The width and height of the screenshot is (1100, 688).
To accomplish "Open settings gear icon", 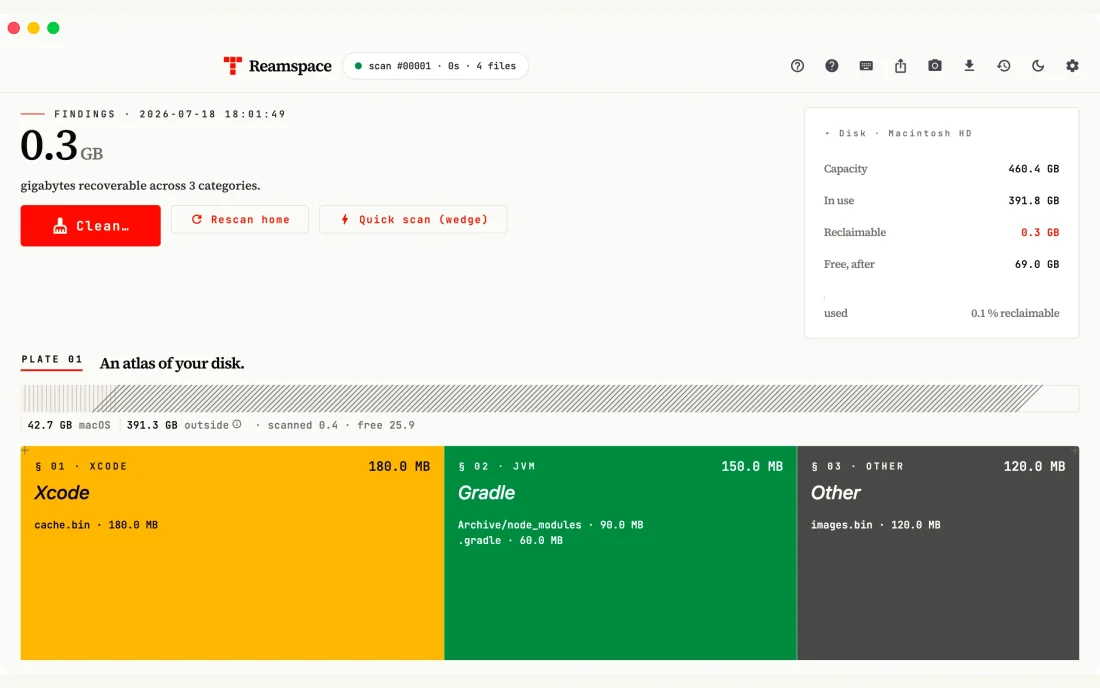I will pos(1072,66).
